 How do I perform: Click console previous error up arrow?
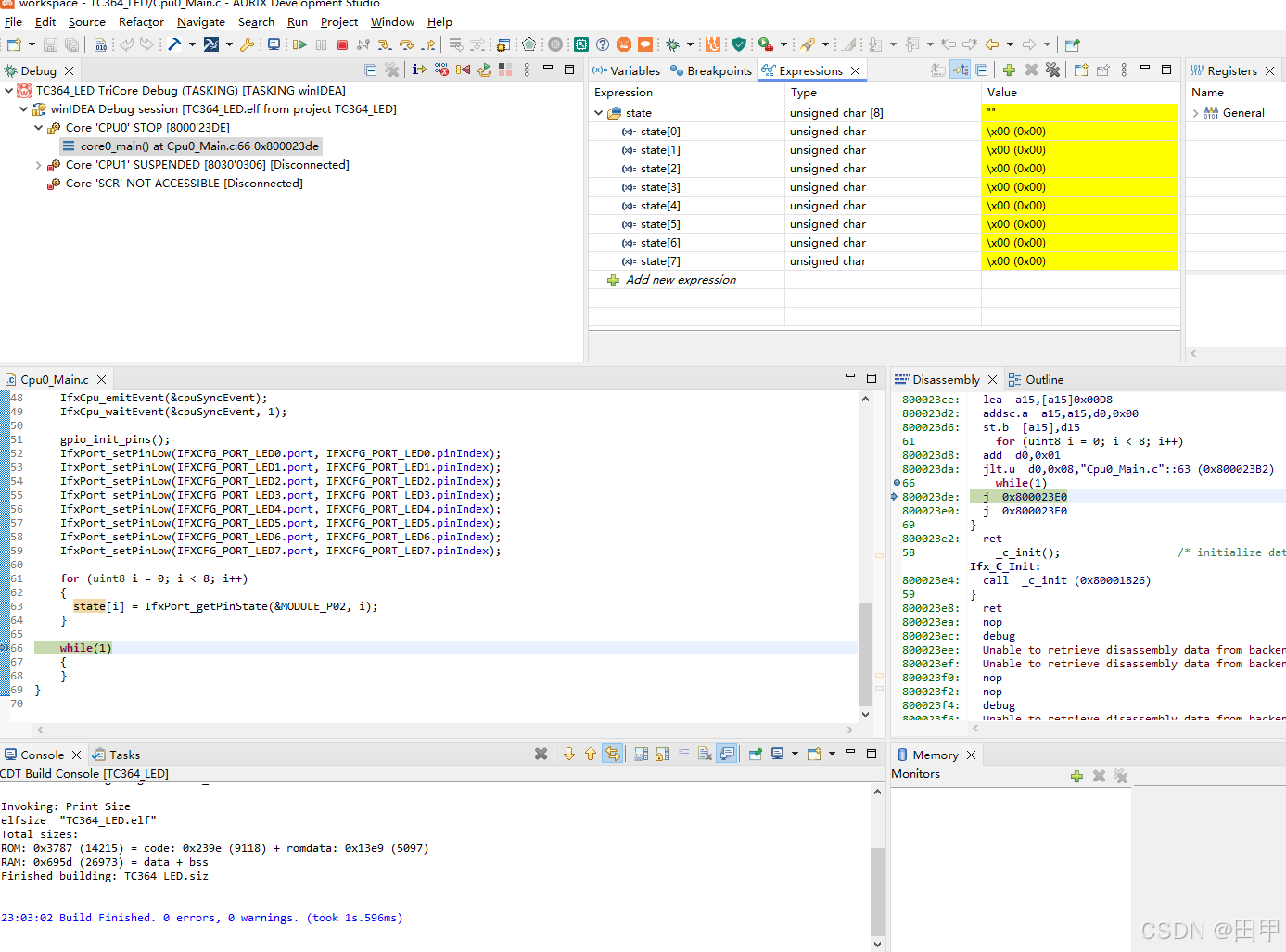click(591, 755)
